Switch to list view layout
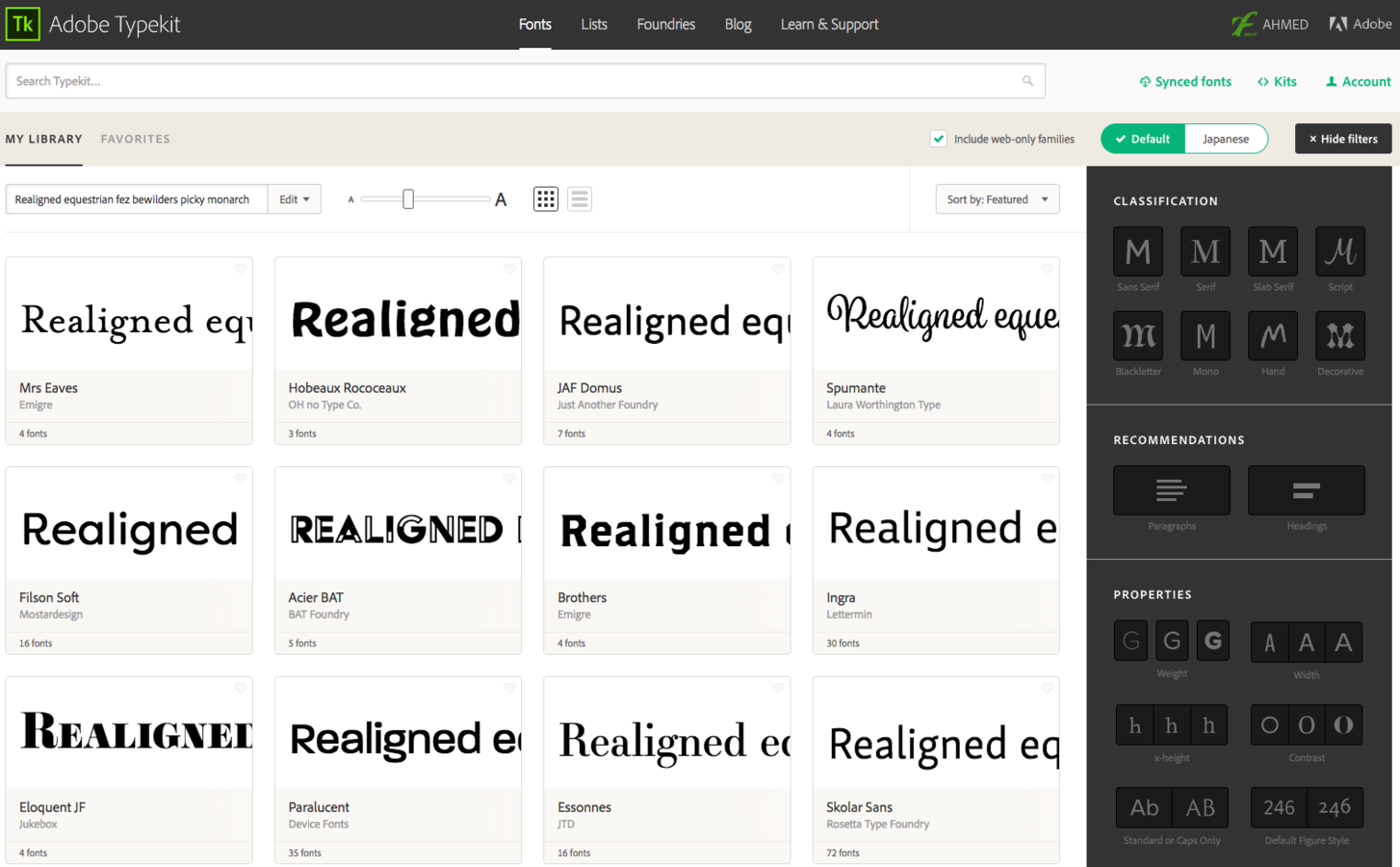This screenshot has height=867, width=1400. click(x=580, y=199)
